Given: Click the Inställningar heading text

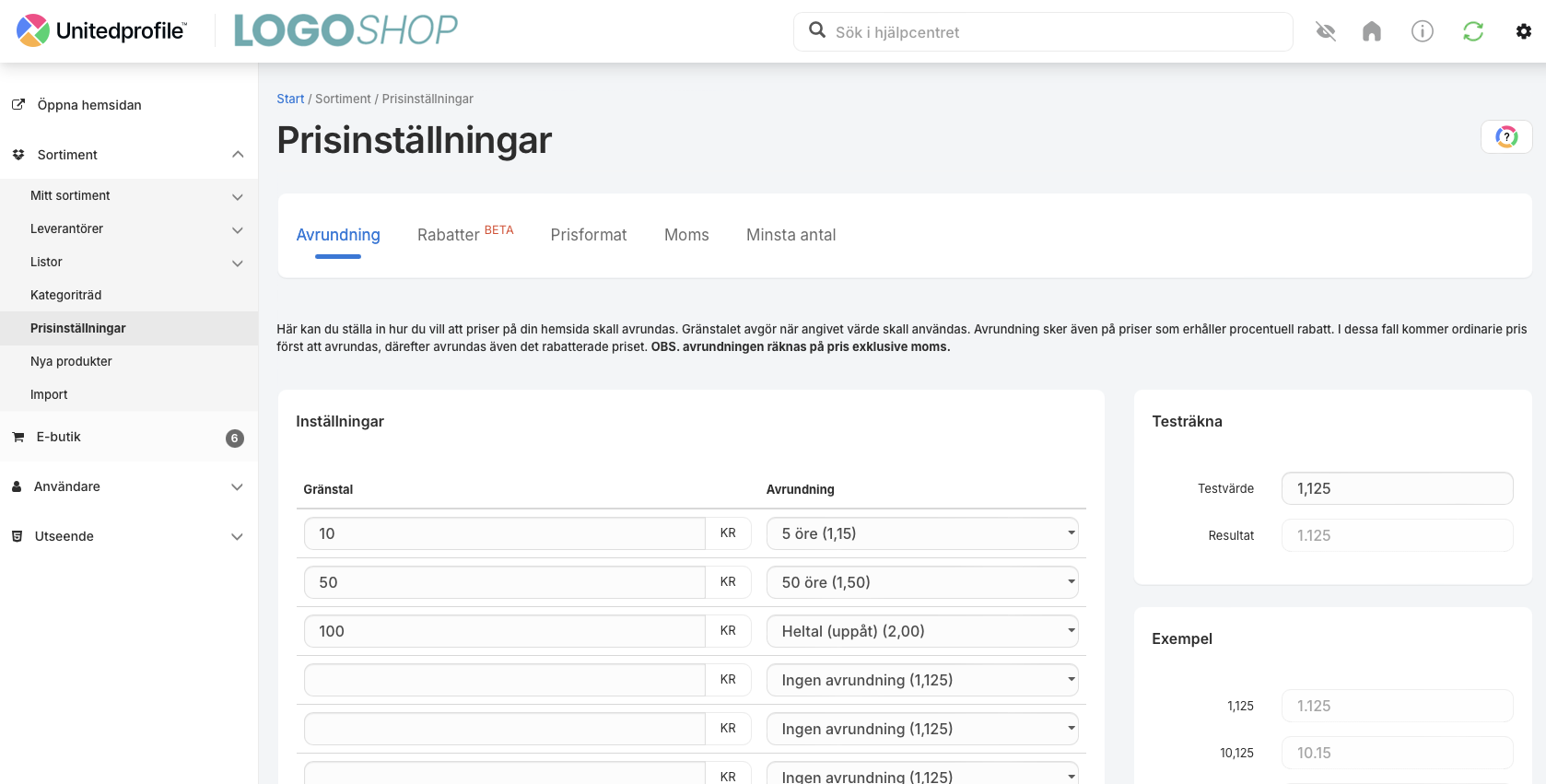Looking at the screenshot, I should 340,421.
